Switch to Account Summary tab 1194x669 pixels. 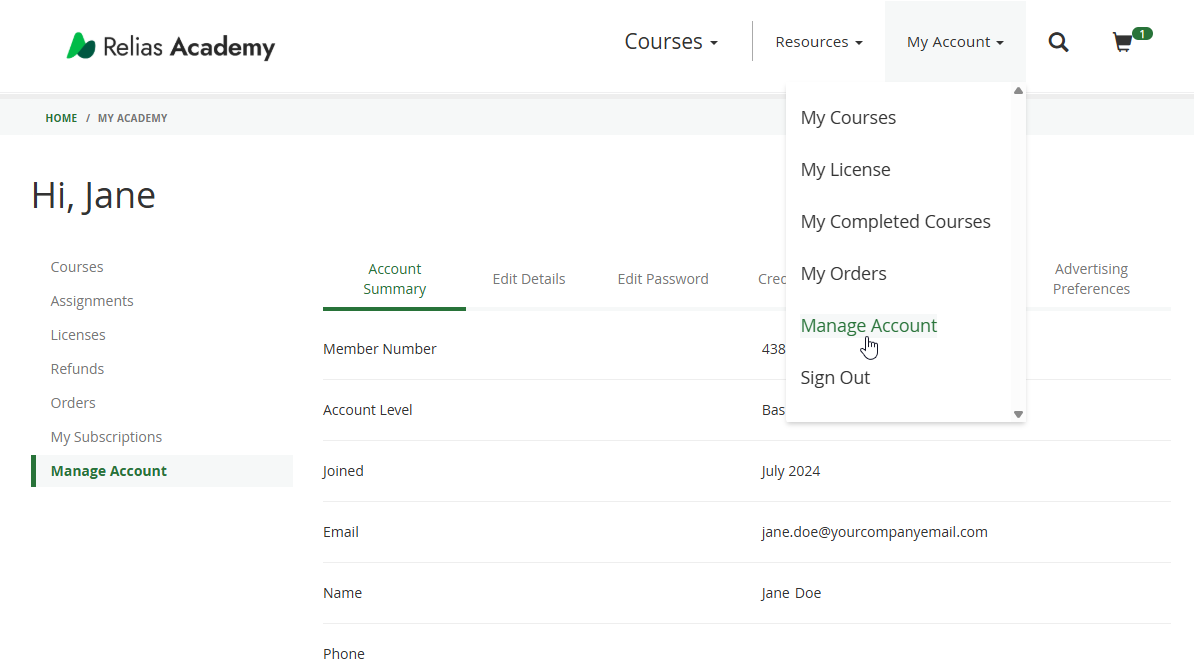pyautogui.click(x=394, y=279)
